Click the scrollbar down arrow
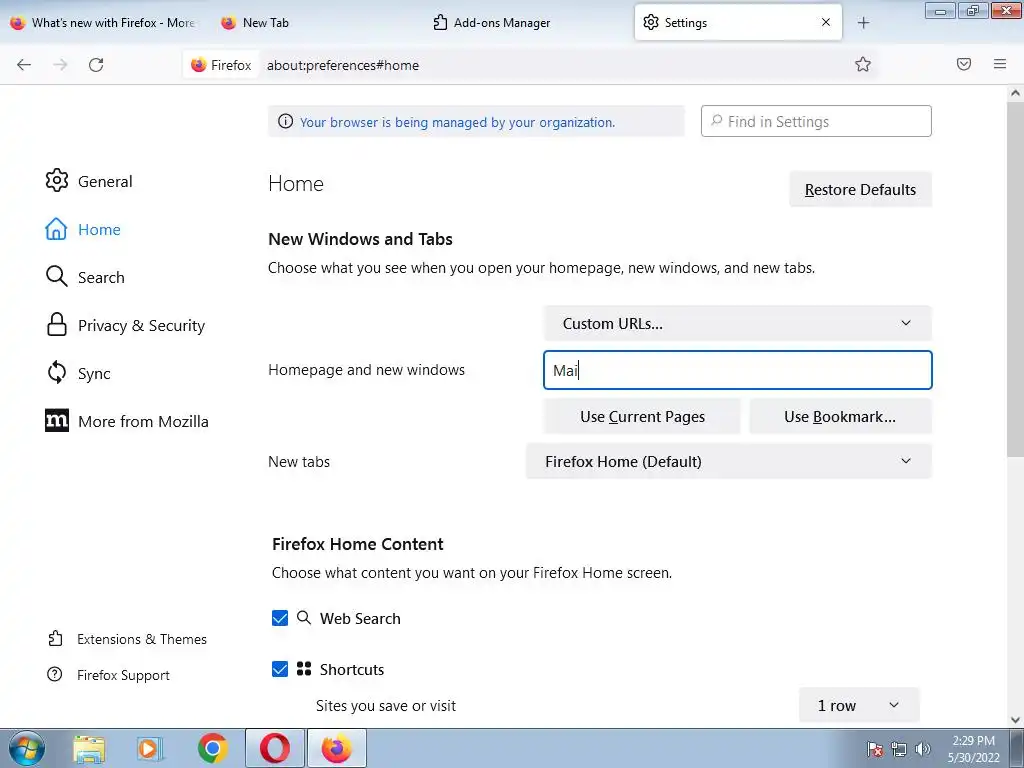Screen dimensions: 1024x768 tap(1015, 720)
